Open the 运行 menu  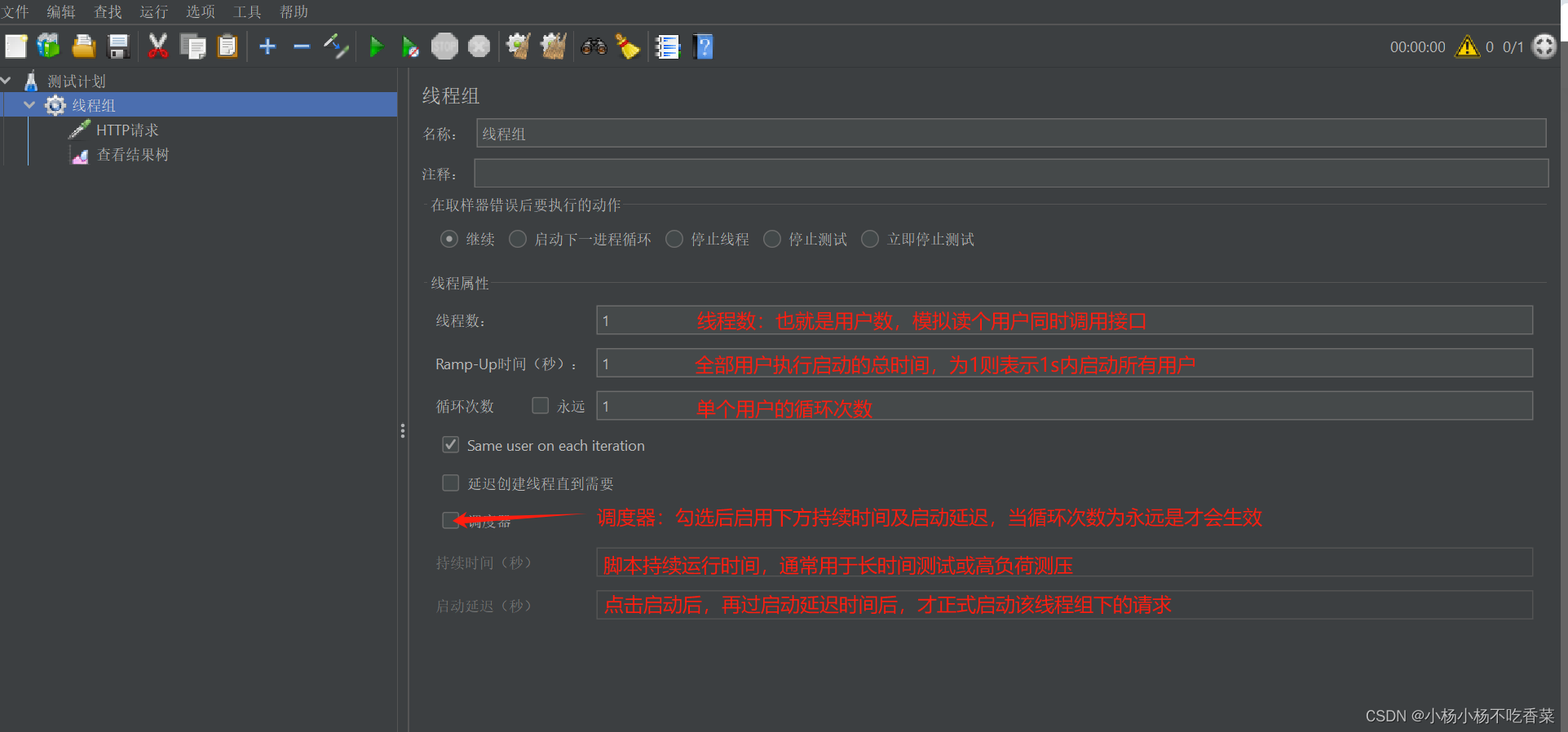[153, 11]
